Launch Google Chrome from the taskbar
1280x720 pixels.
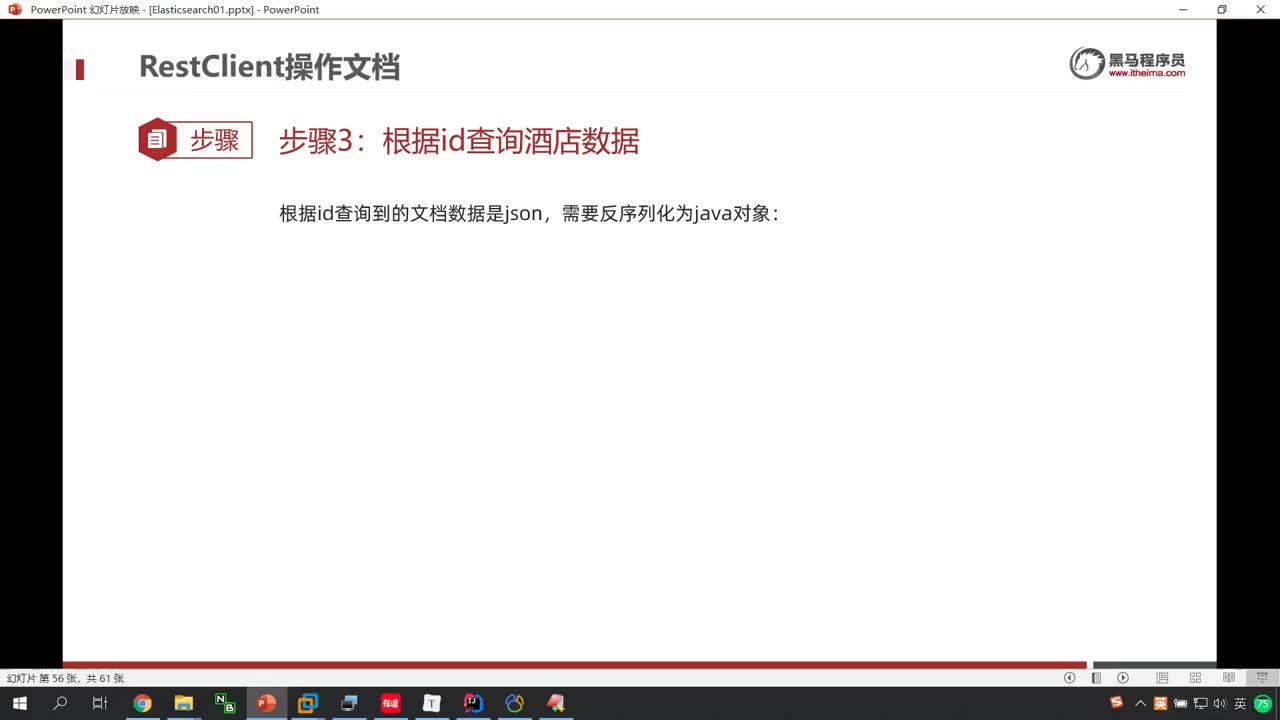(x=142, y=703)
